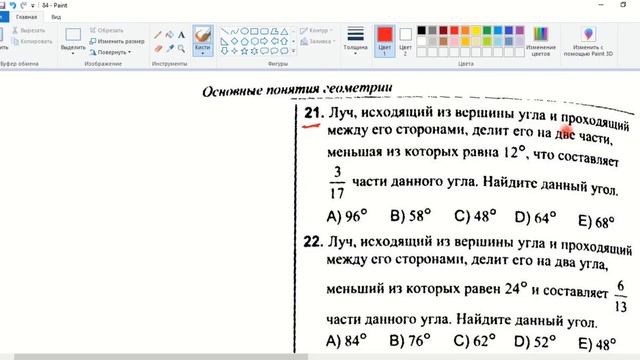This screenshot has width=640, height=360.
Task: Open the Повернуть rotate dropdown
Action: click(x=110, y=52)
